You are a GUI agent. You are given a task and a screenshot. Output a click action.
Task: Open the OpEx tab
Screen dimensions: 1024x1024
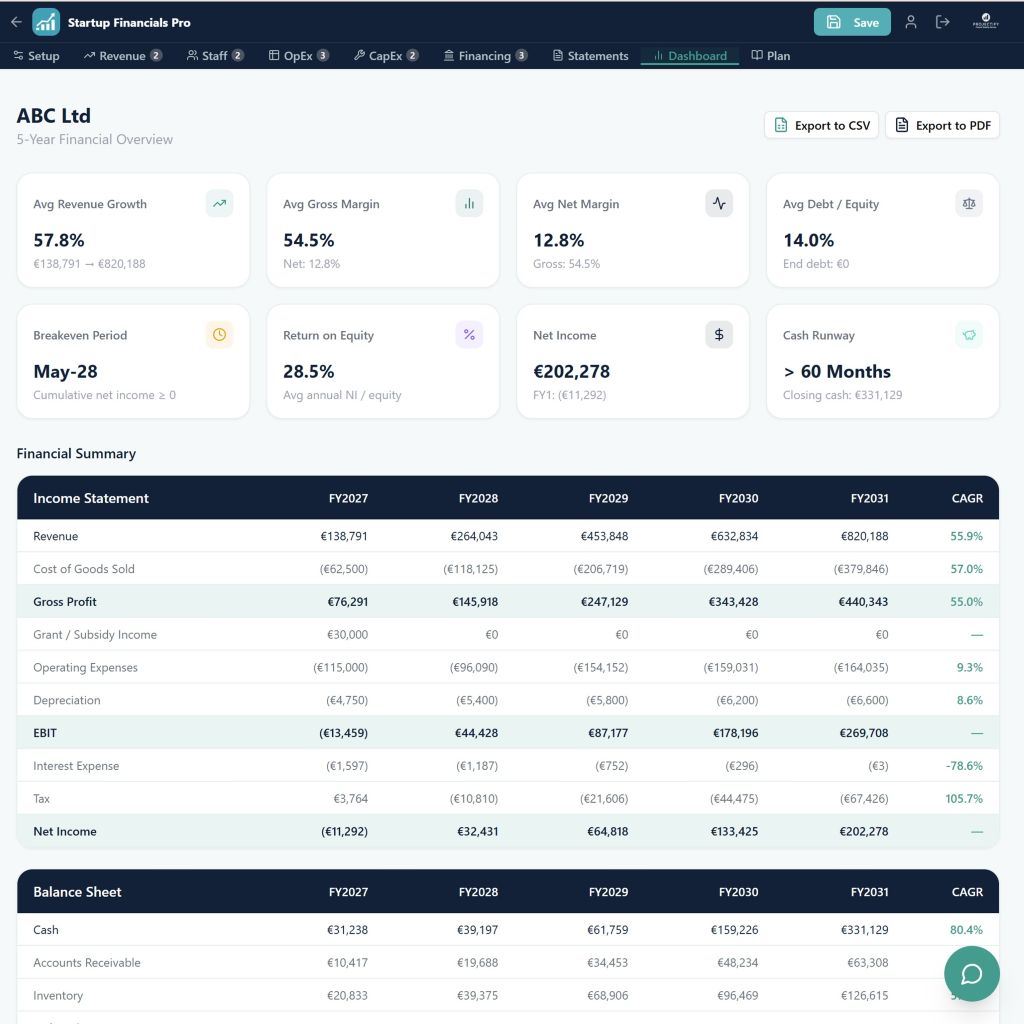(298, 56)
